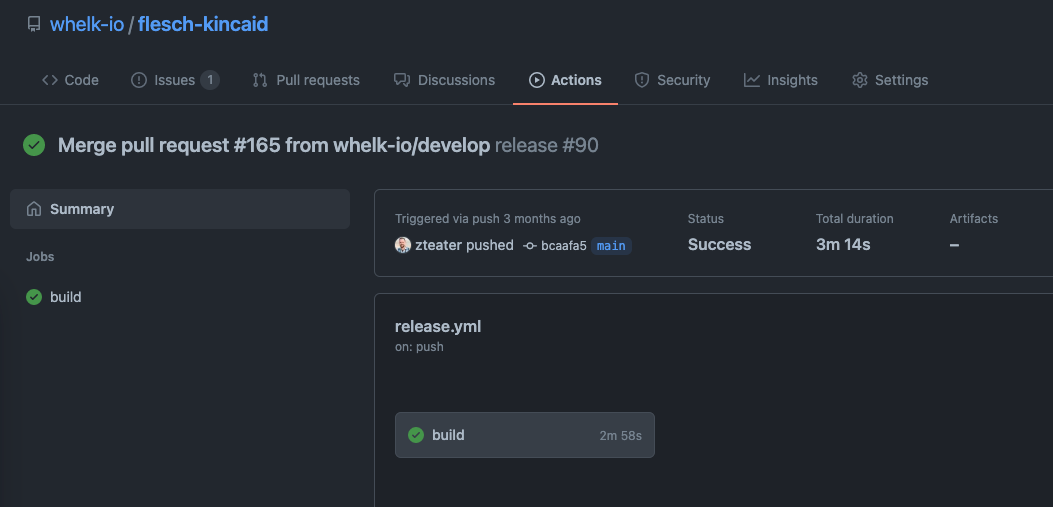The width and height of the screenshot is (1053, 507).
Task: Click the green success check beside run title
Action: click(34, 145)
